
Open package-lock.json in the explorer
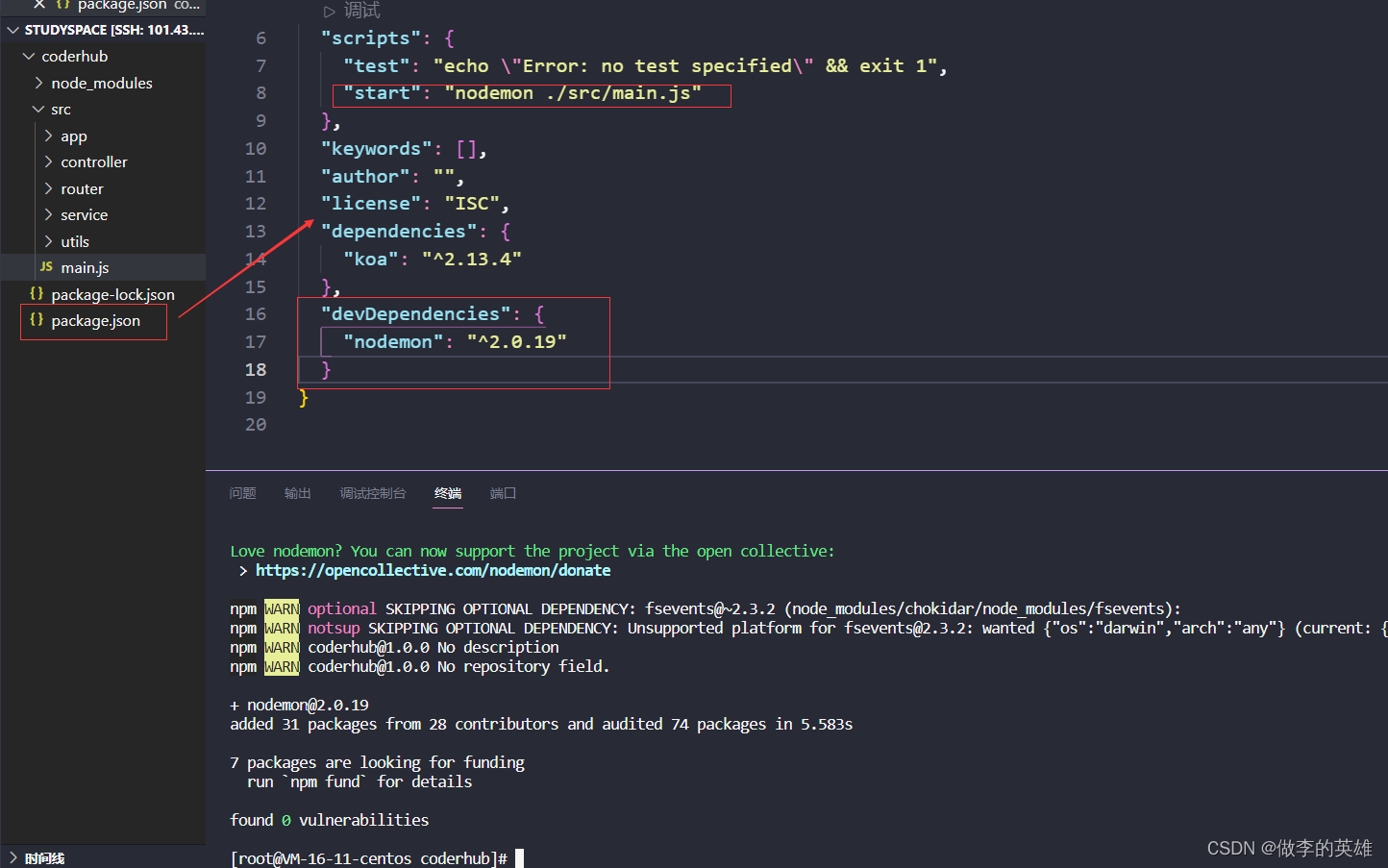point(112,294)
